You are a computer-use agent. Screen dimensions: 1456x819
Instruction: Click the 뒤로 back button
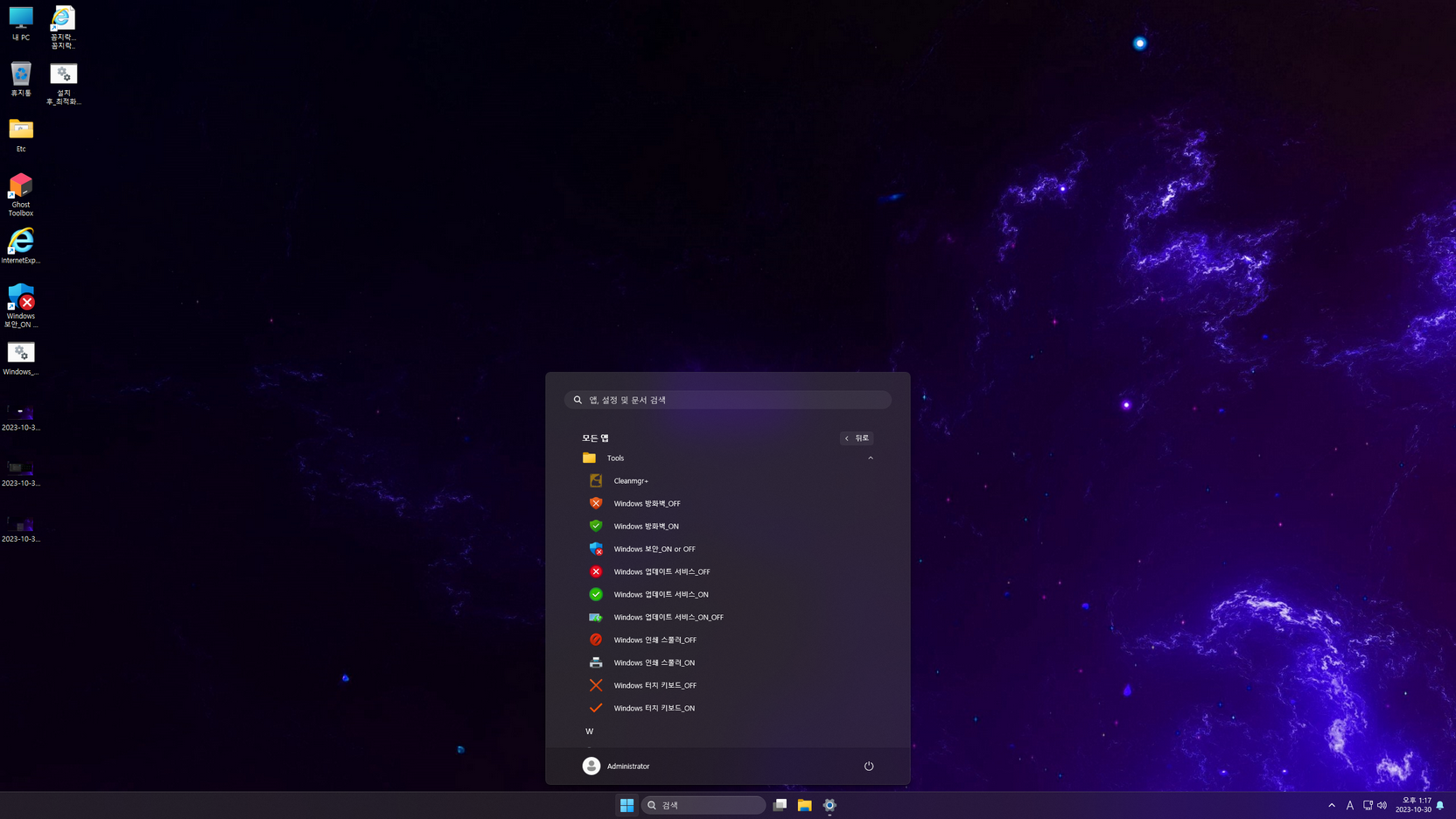point(857,437)
